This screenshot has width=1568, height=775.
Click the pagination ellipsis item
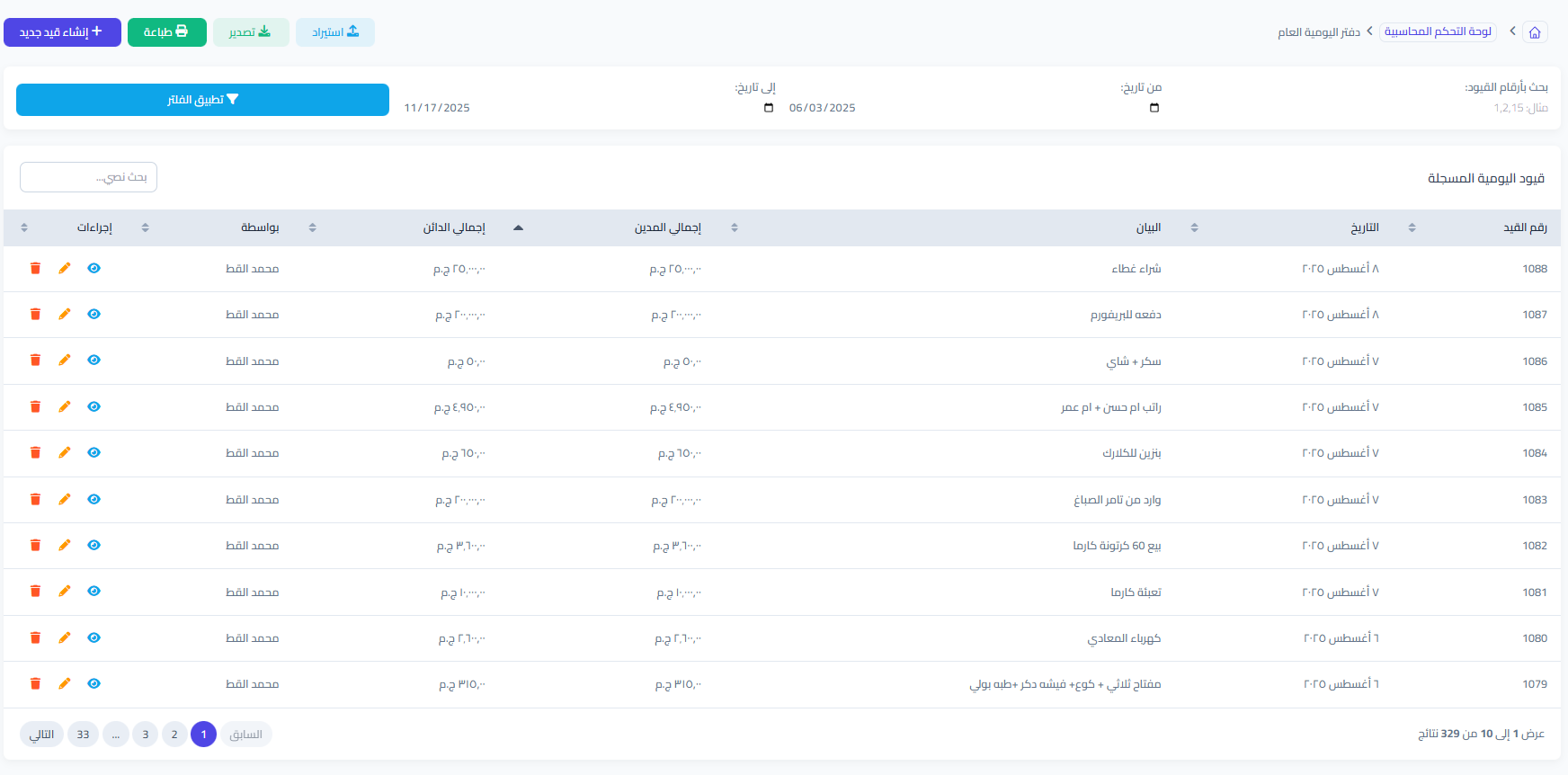pyautogui.click(x=116, y=735)
